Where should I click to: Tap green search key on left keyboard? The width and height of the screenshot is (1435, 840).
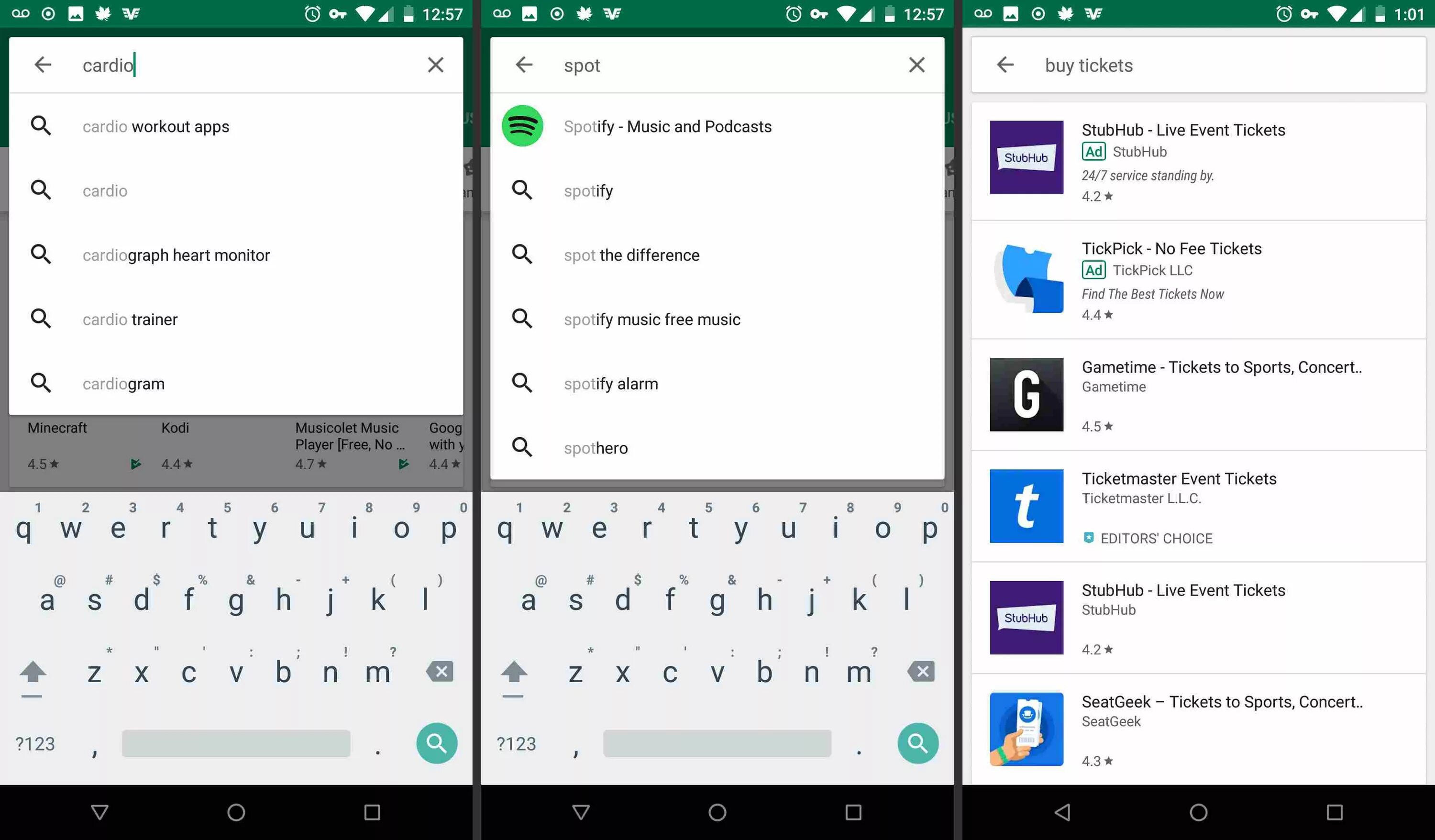(436, 742)
